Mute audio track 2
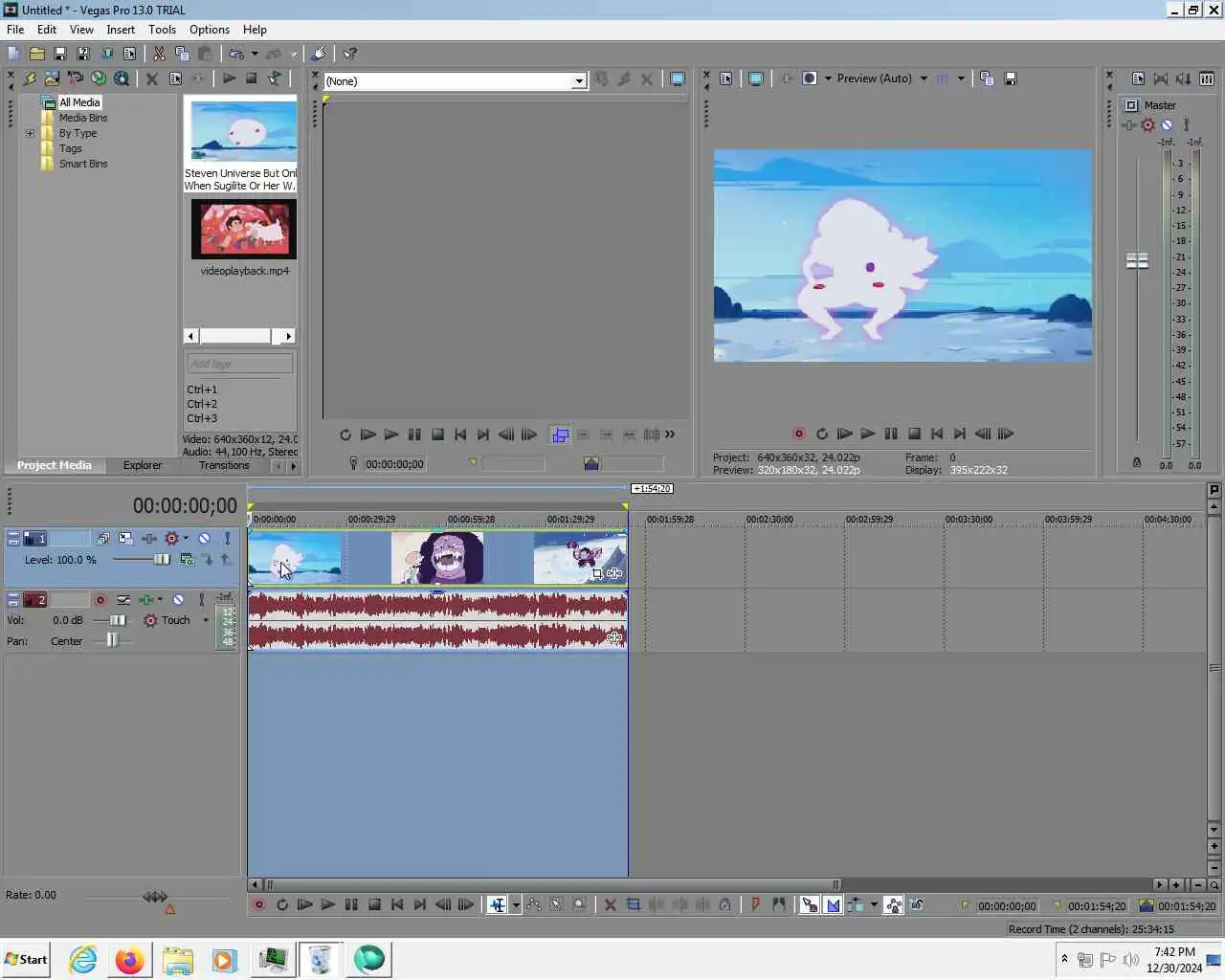 pyautogui.click(x=178, y=599)
